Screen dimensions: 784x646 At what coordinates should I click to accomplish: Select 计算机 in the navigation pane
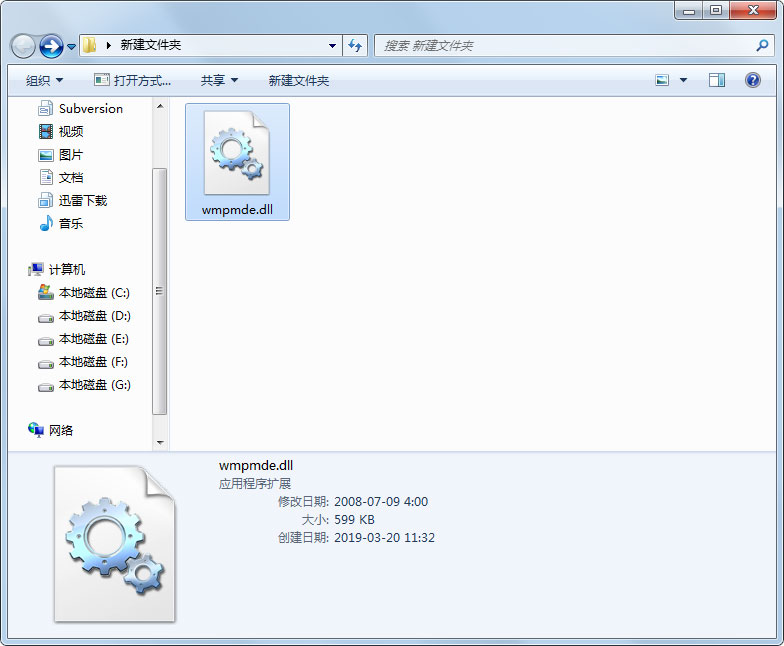pos(66,270)
